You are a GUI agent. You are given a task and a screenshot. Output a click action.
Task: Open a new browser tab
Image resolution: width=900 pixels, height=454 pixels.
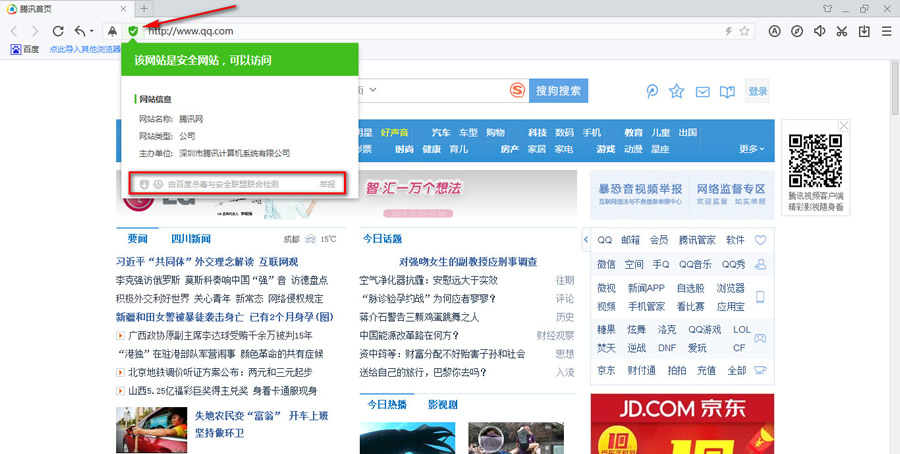(144, 9)
